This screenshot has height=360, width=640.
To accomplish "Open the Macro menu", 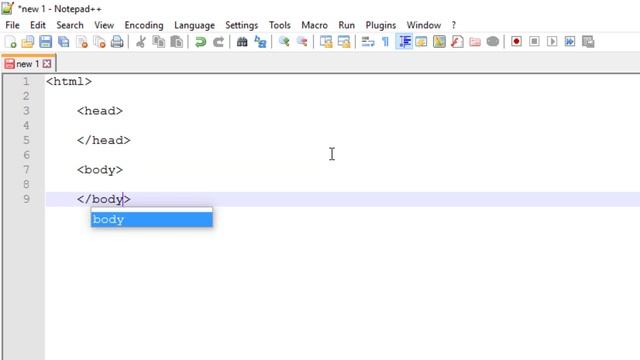I will coord(314,25).
